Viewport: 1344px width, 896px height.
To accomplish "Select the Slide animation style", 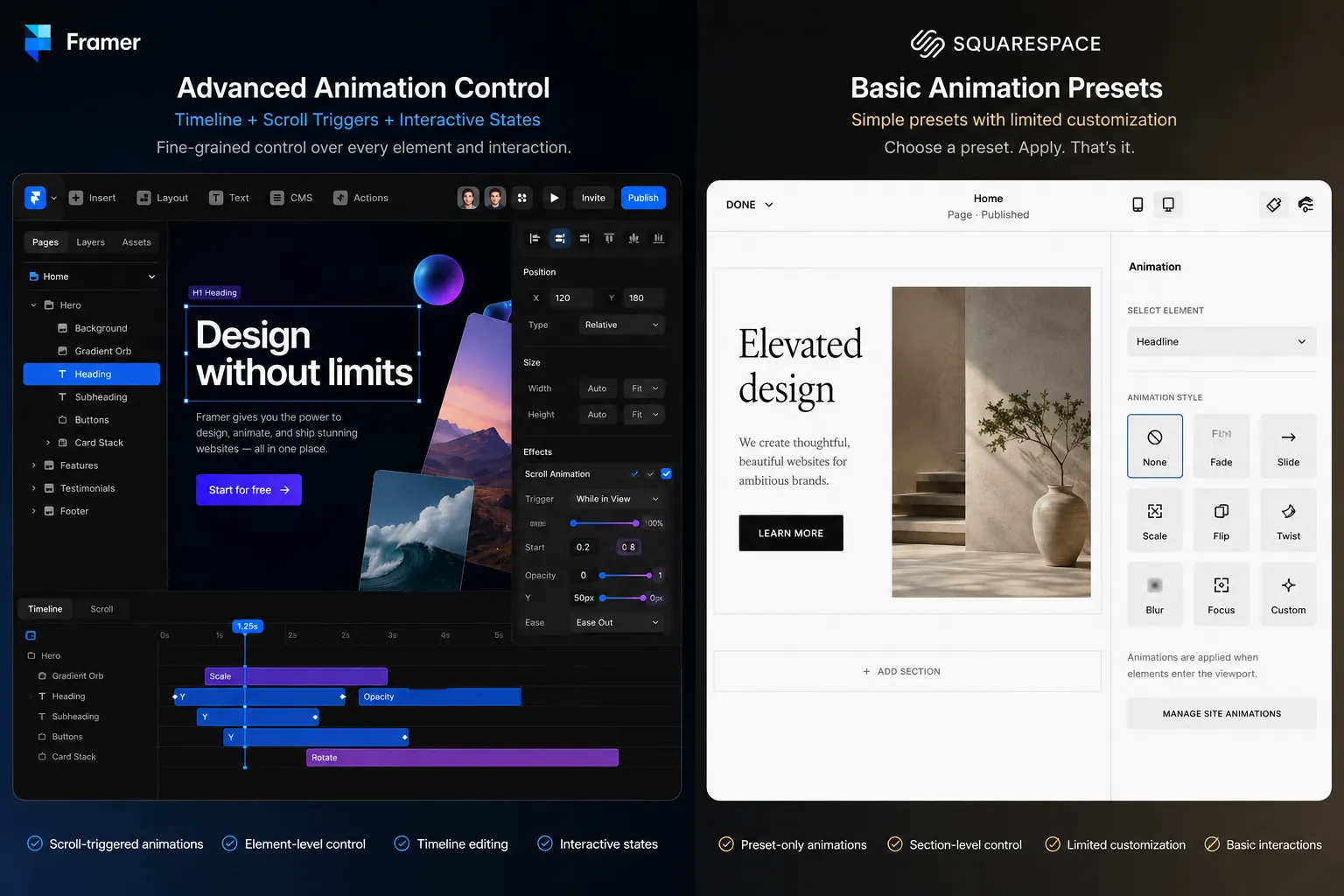I will (x=1288, y=446).
